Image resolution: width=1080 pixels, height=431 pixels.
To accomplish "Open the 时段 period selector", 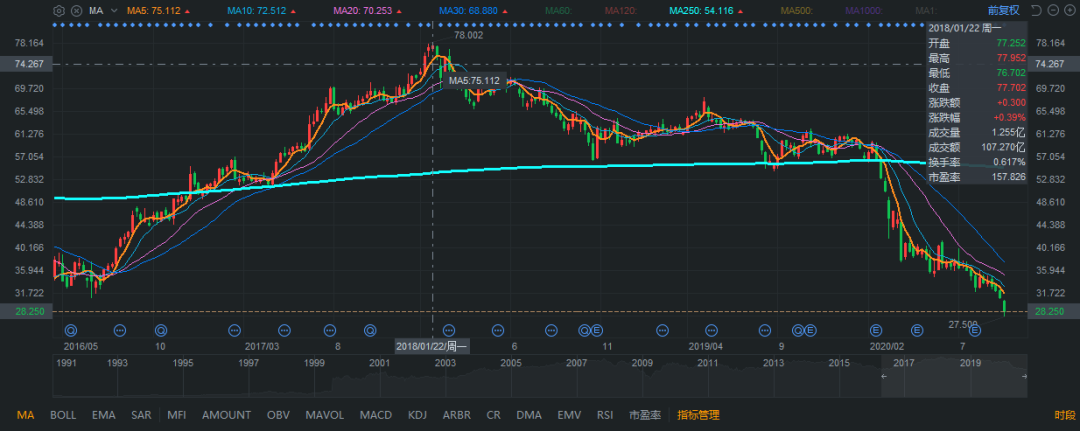I will click(x=1064, y=415).
